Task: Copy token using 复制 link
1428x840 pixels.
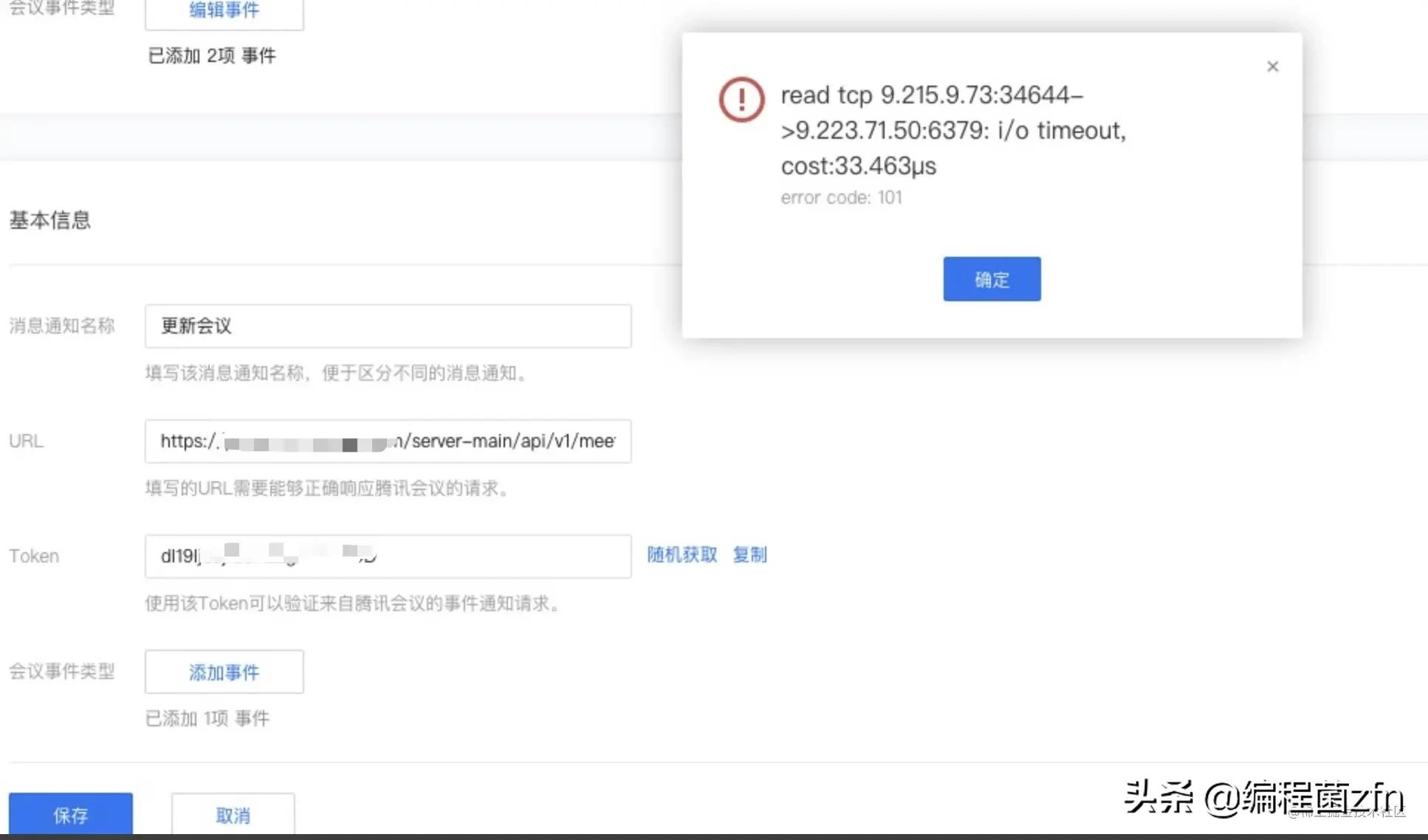Action: (x=749, y=554)
